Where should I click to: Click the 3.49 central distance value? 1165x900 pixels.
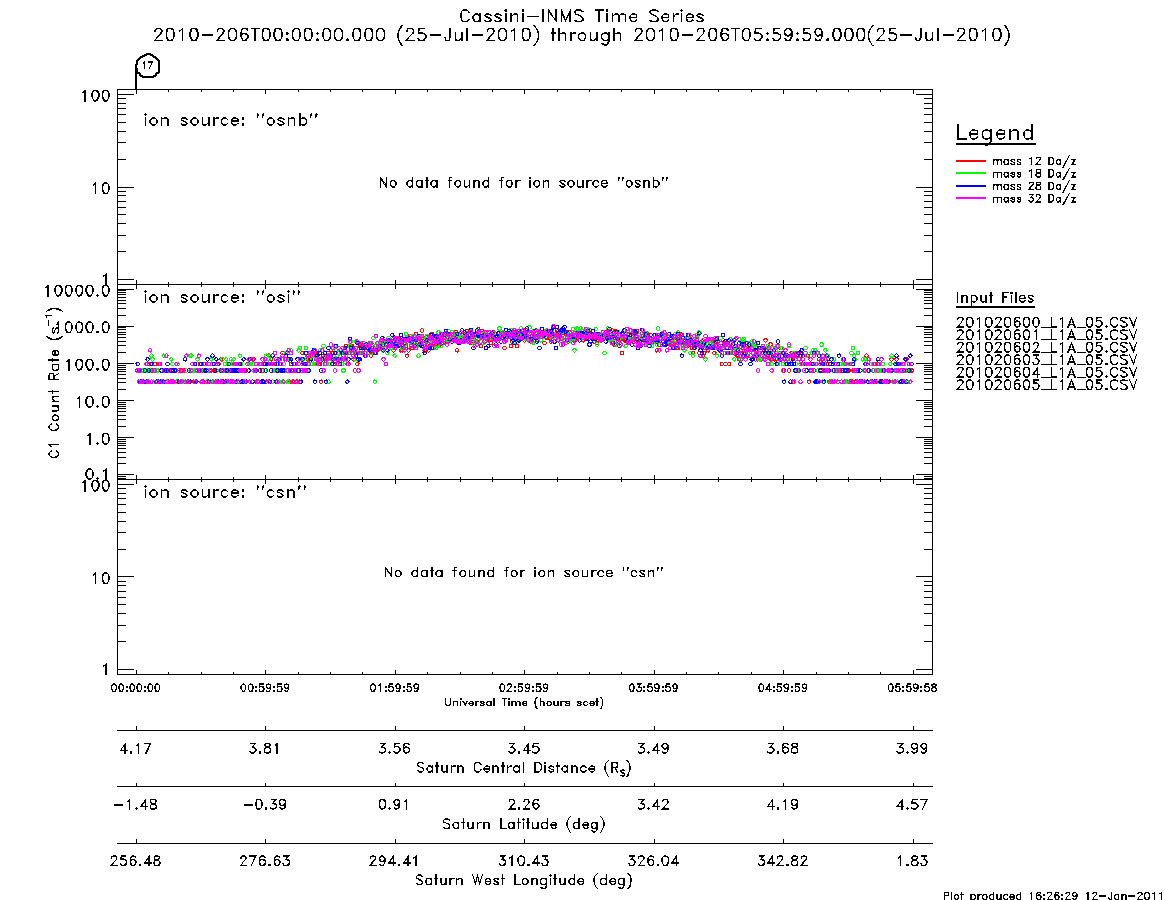pos(653,748)
